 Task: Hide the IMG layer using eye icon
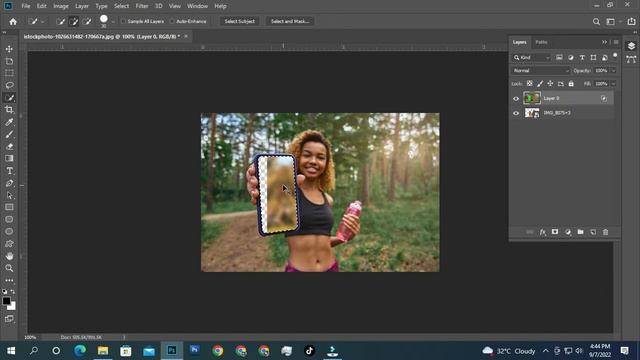(516, 113)
